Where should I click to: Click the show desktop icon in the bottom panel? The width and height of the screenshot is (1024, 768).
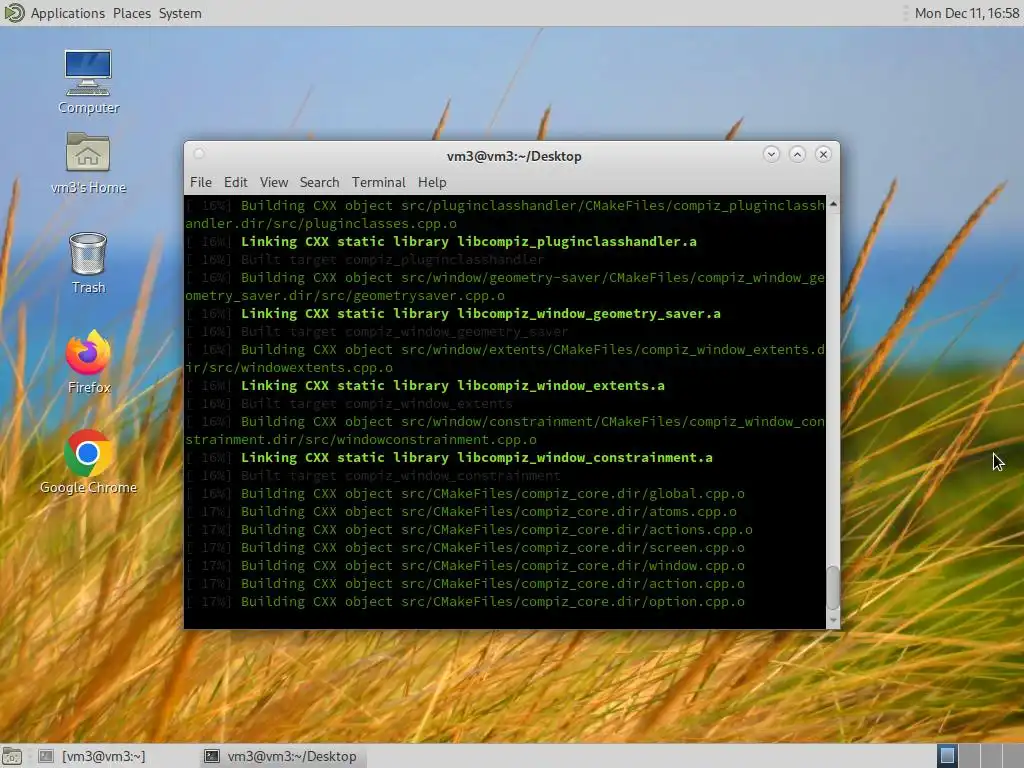pyautogui.click(x=12, y=756)
